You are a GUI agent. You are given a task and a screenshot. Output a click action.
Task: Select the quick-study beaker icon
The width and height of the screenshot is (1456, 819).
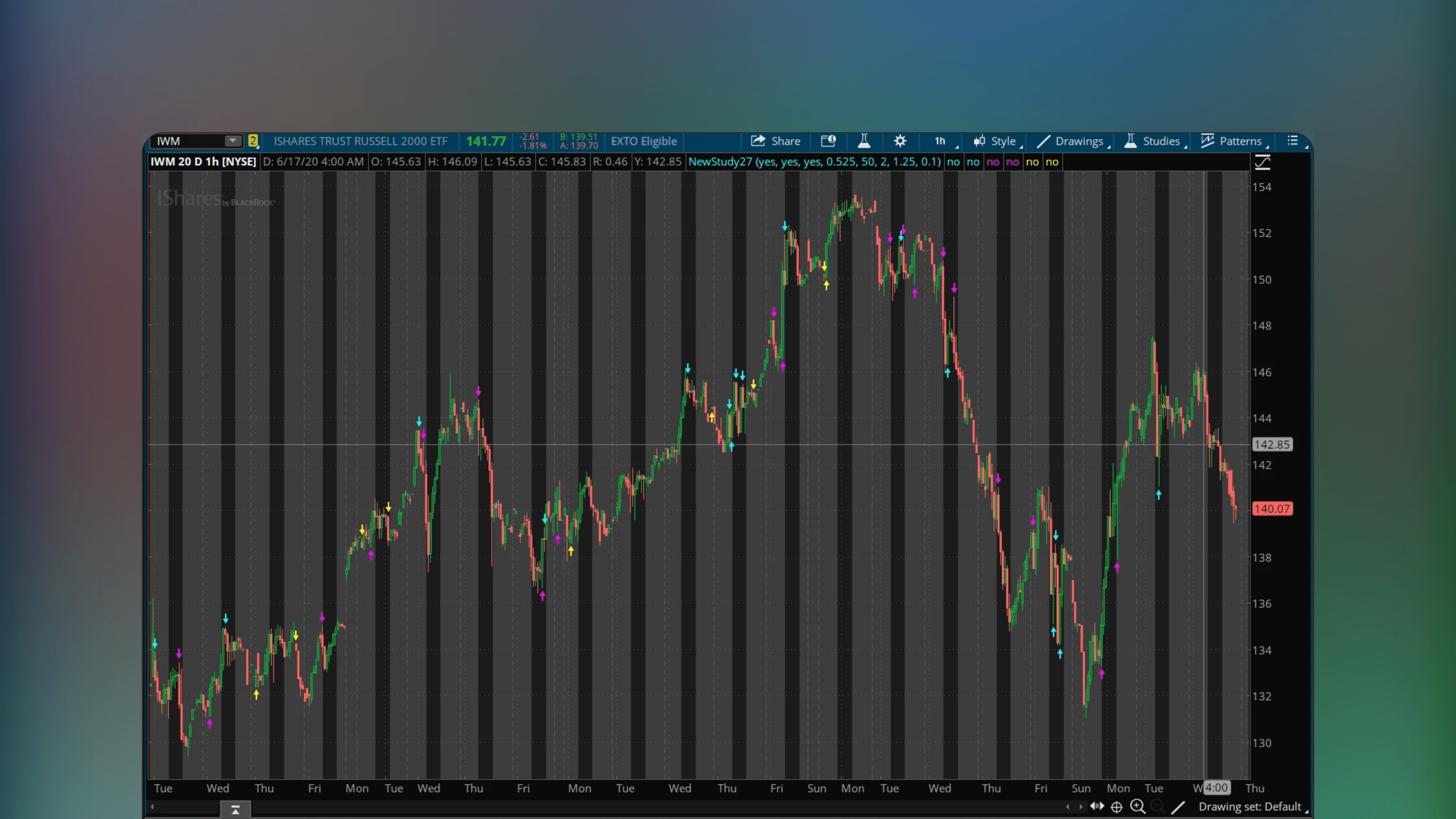point(864,141)
